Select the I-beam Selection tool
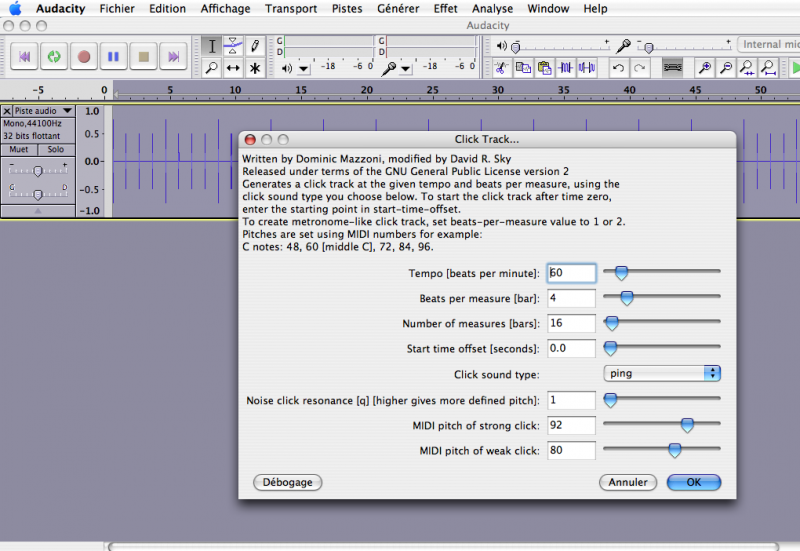The image size is (800, 551). coord(212,46)
